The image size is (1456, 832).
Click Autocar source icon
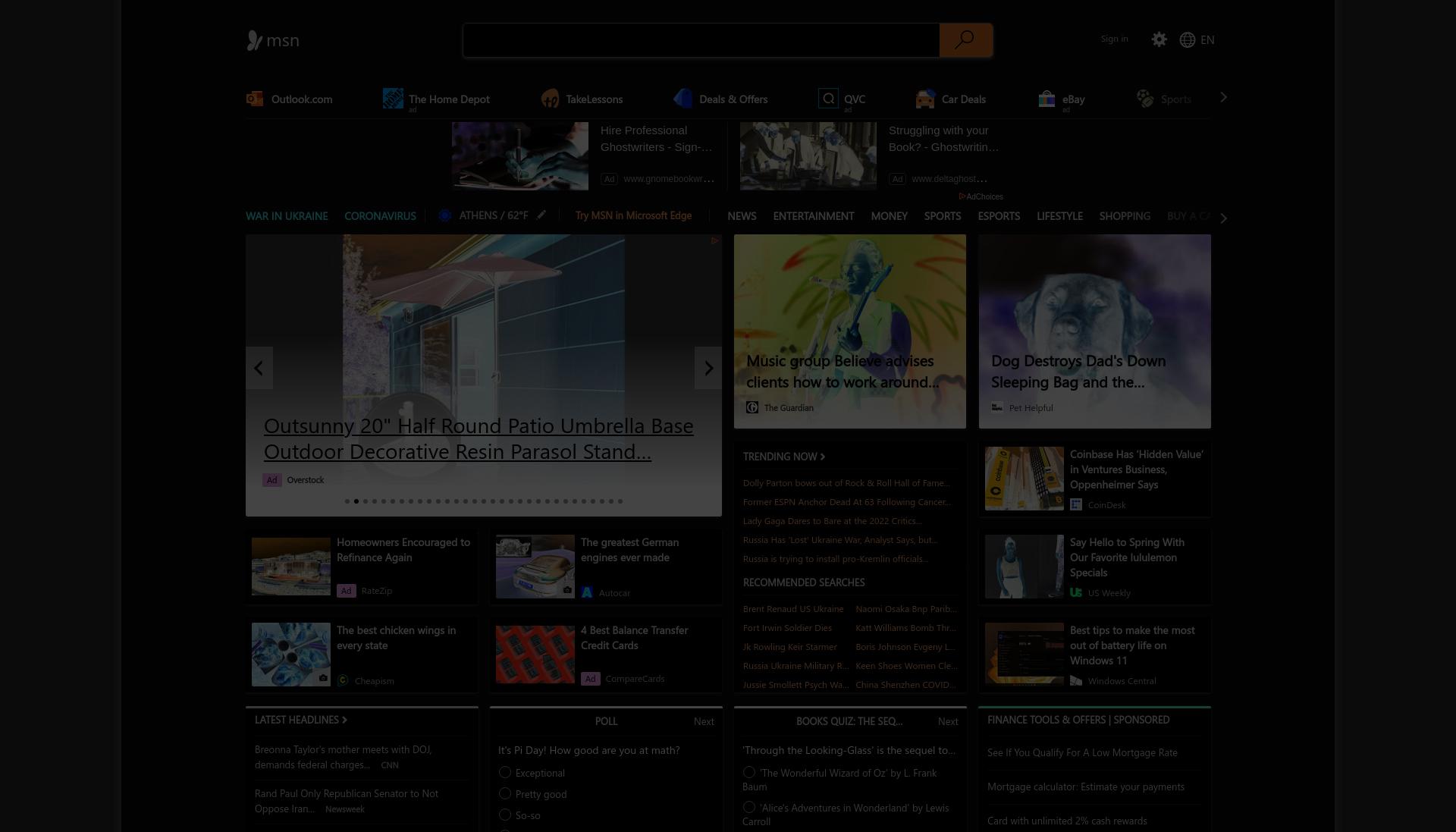587,592
